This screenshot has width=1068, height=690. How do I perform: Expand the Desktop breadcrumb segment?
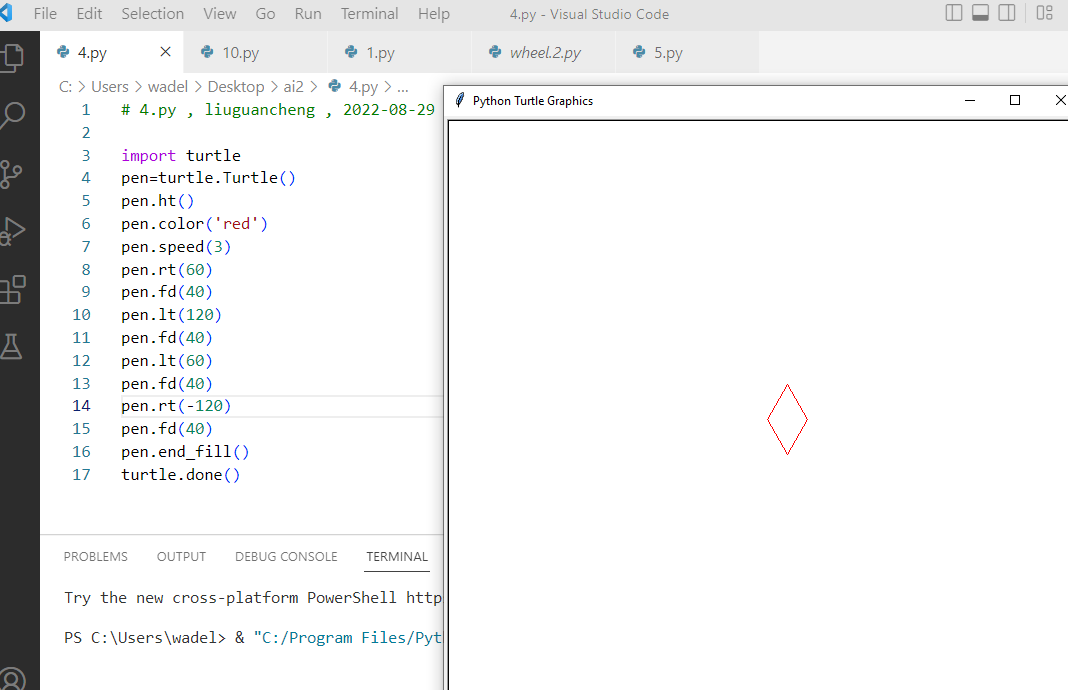click(x=235, y=87)
